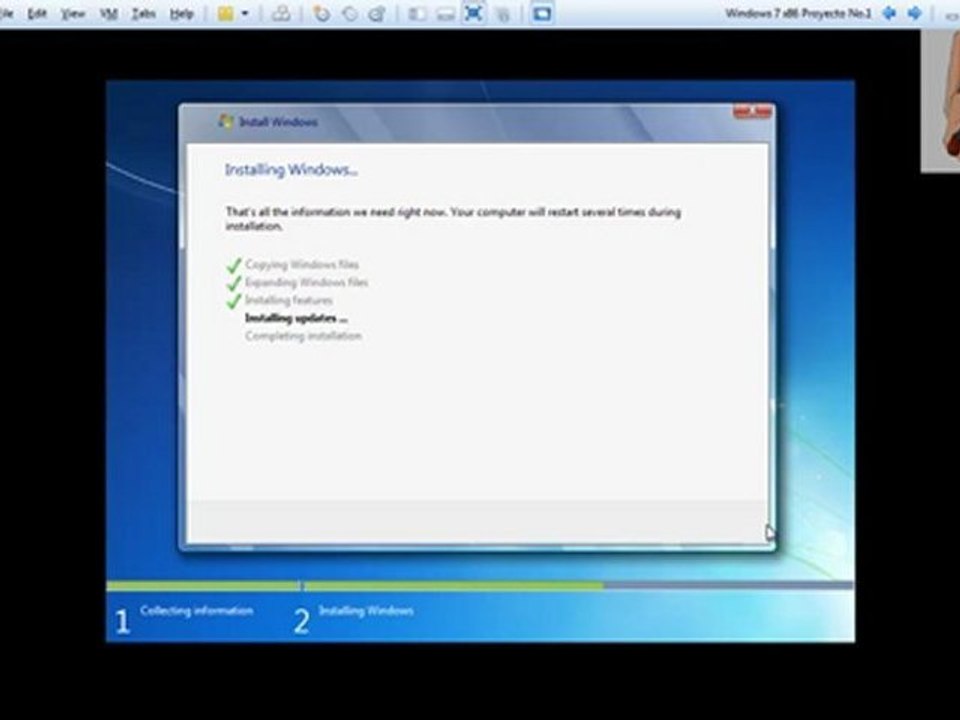Viewport: 960px width, 720px height.
Task: Open the View menu
Action: [x=72, y=13]
